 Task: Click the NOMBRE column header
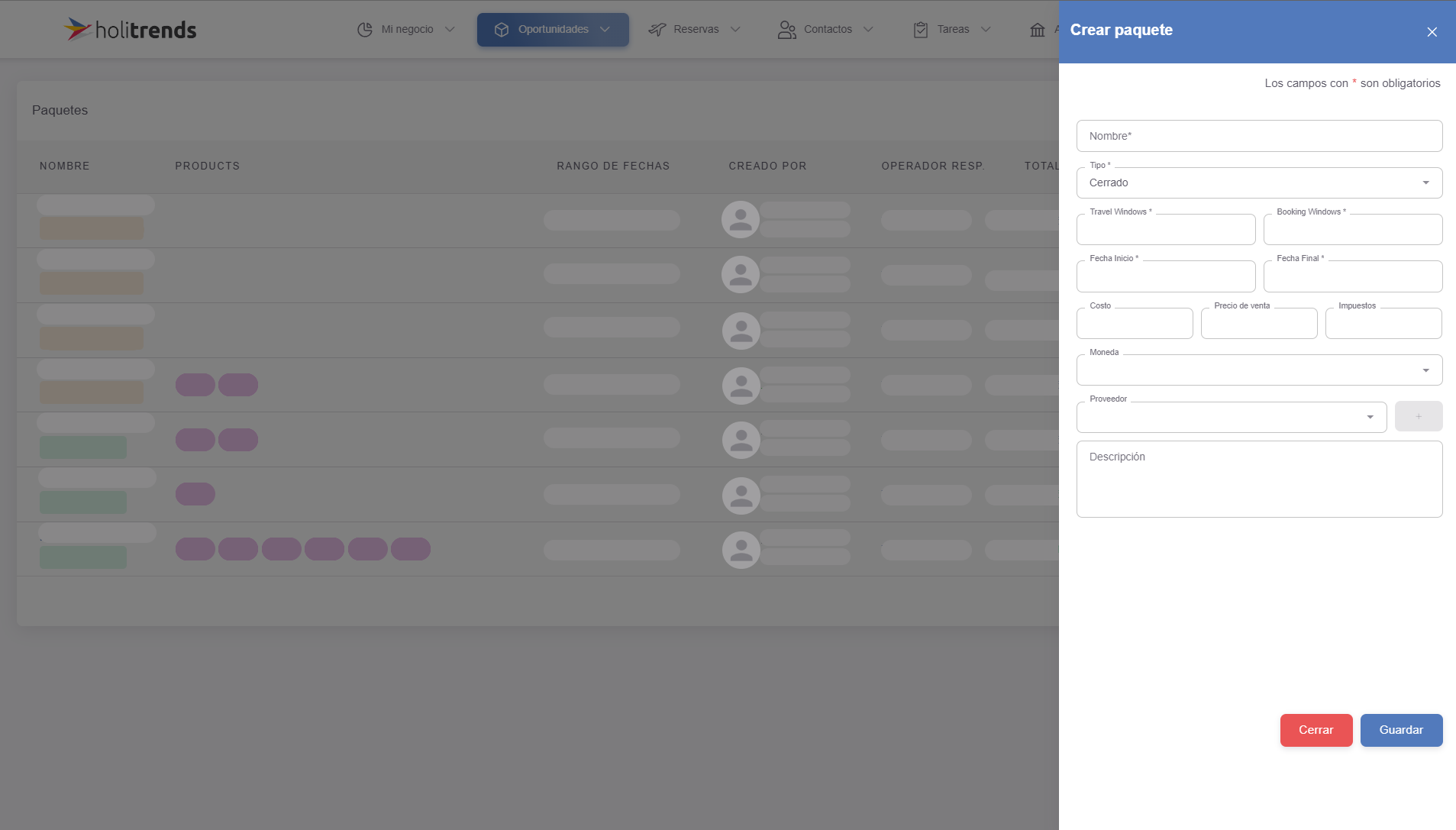(65, 166)
